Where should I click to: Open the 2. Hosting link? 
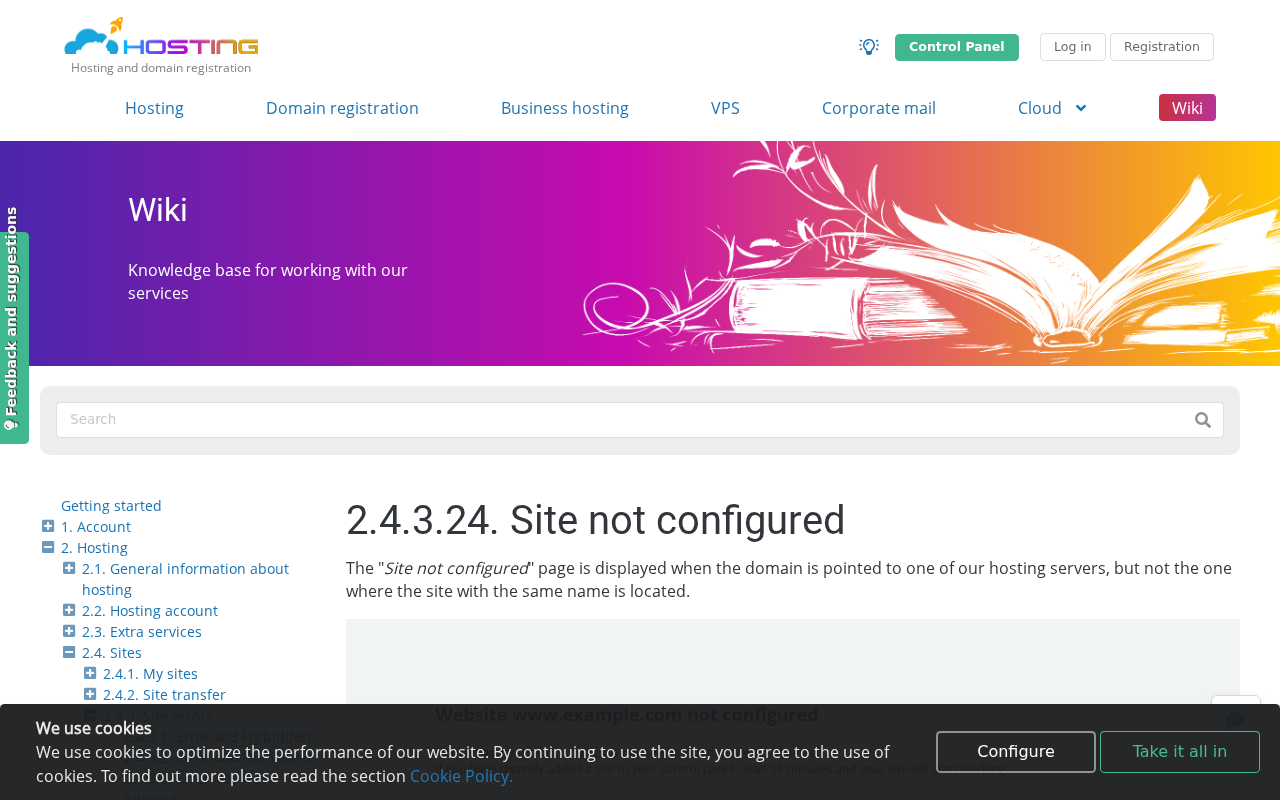(94, 548)
